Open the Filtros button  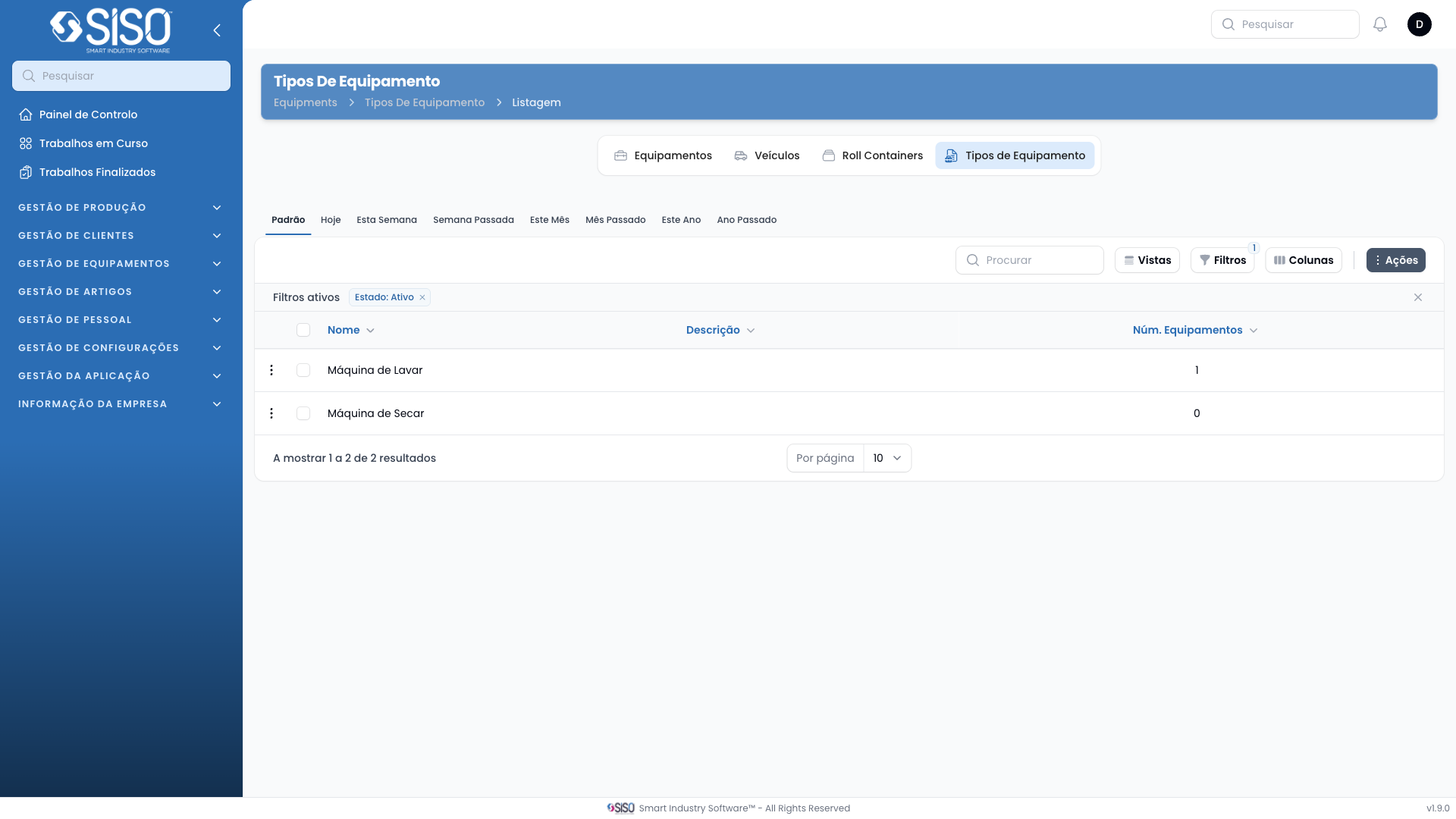[1222, 260]
